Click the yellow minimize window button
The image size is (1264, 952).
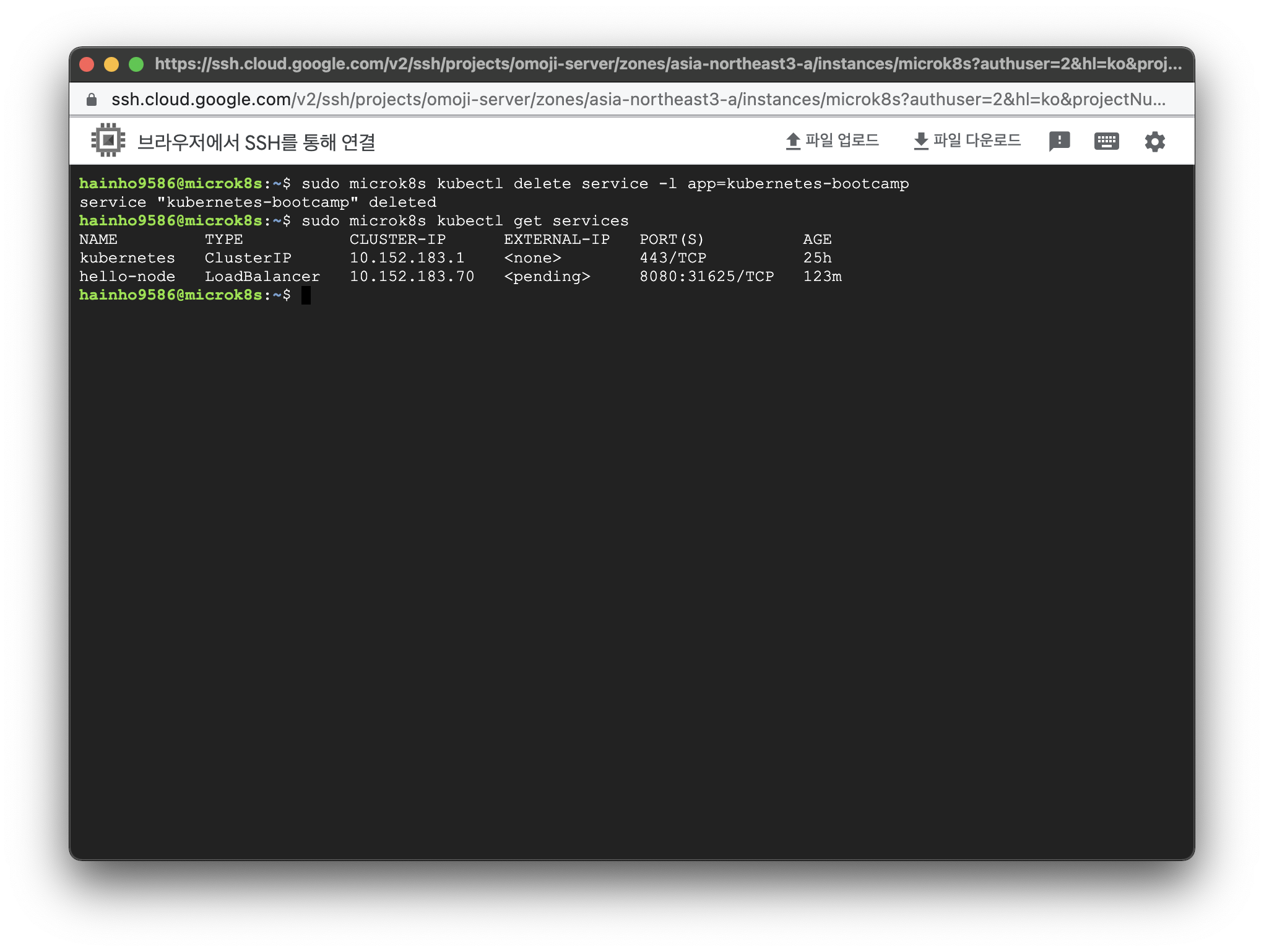click(111, 64)
